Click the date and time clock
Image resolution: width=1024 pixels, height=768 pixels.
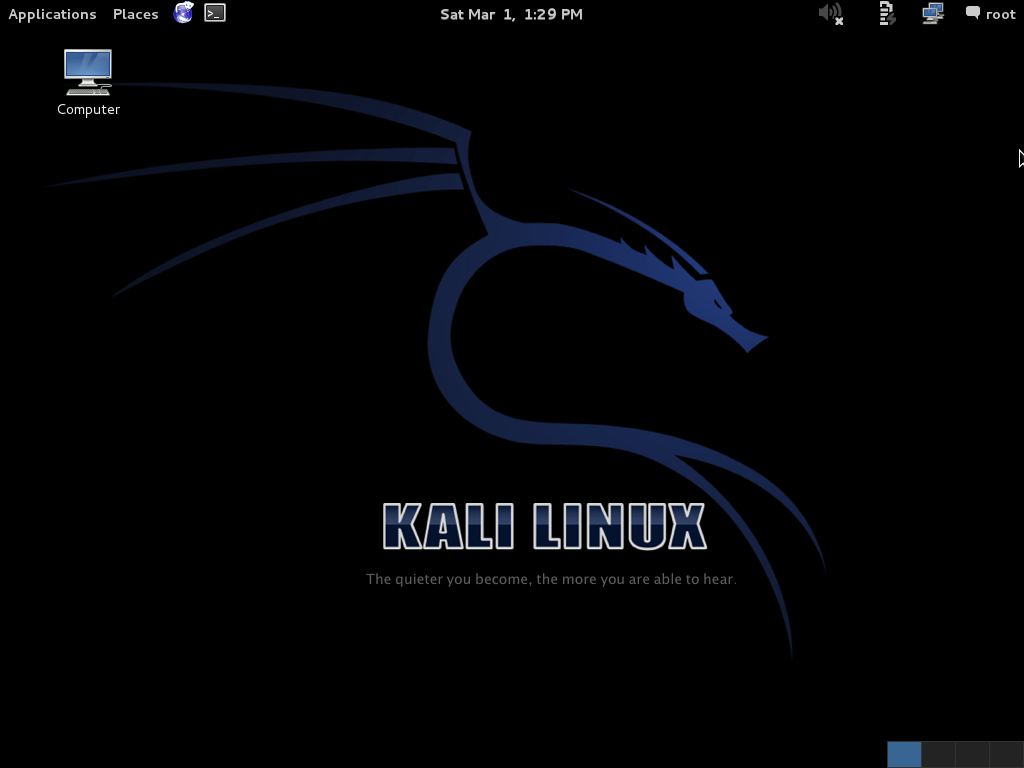coord(511,14)
